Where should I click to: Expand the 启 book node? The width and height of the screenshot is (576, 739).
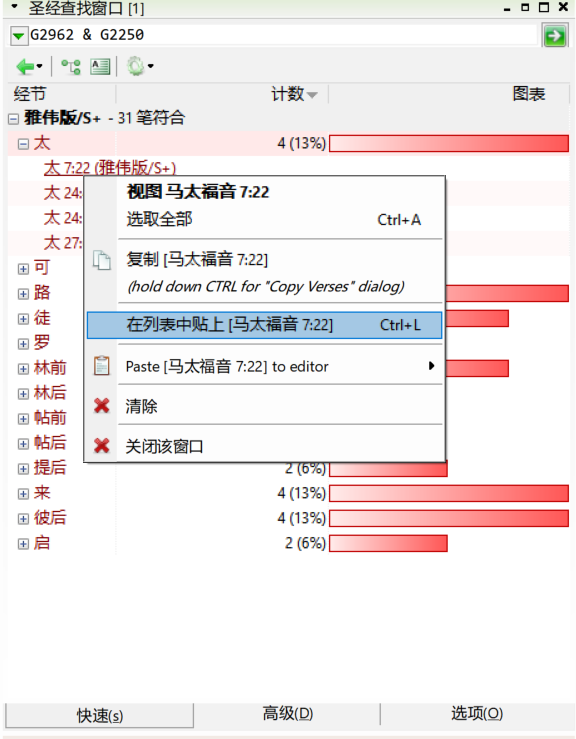(x=23, y=544)
